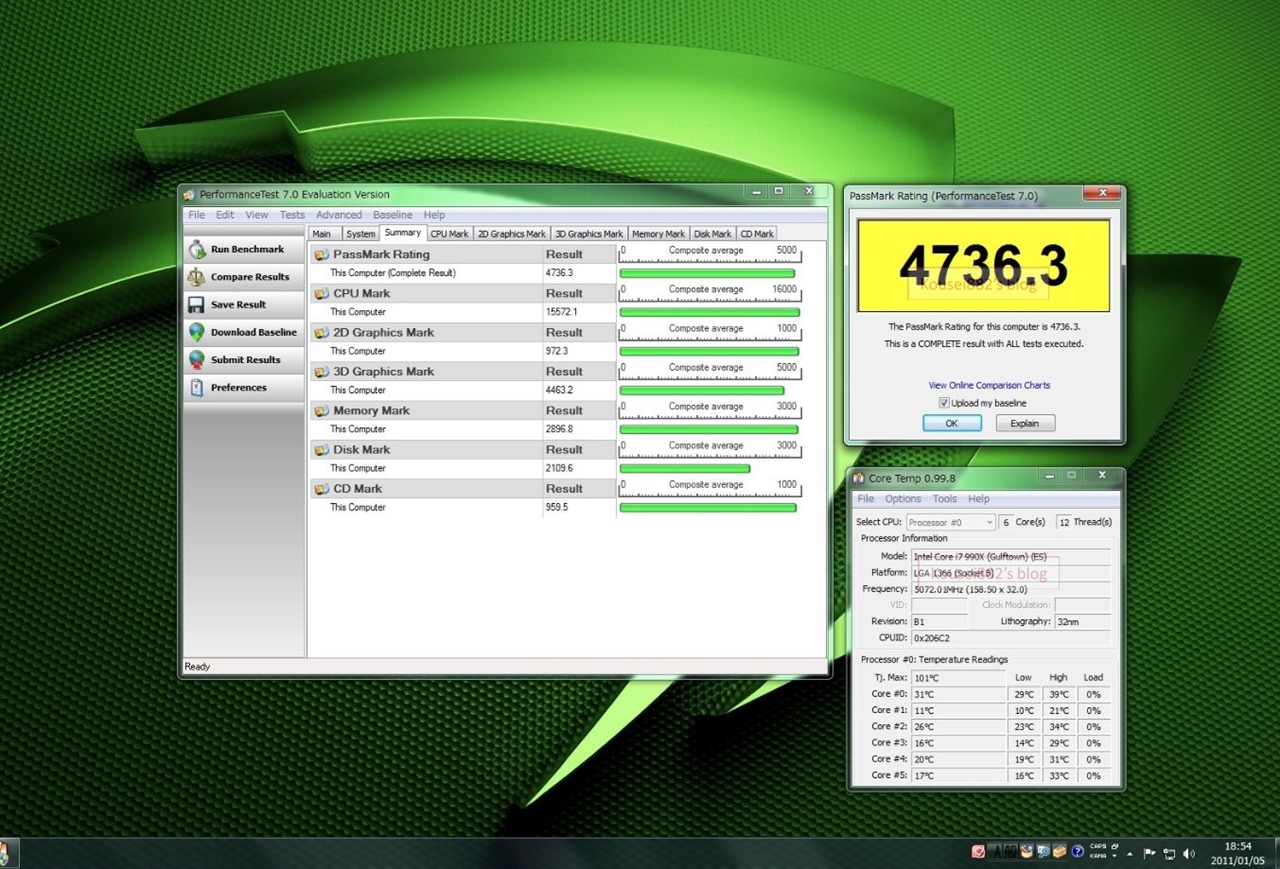
Task: Click the Disk Mark green result bar
Action: click(684, 468)
